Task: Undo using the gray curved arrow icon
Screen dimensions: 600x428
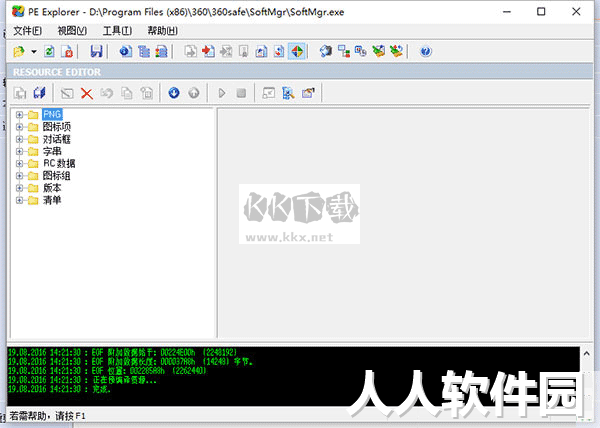Action: (x=107, y=93)
